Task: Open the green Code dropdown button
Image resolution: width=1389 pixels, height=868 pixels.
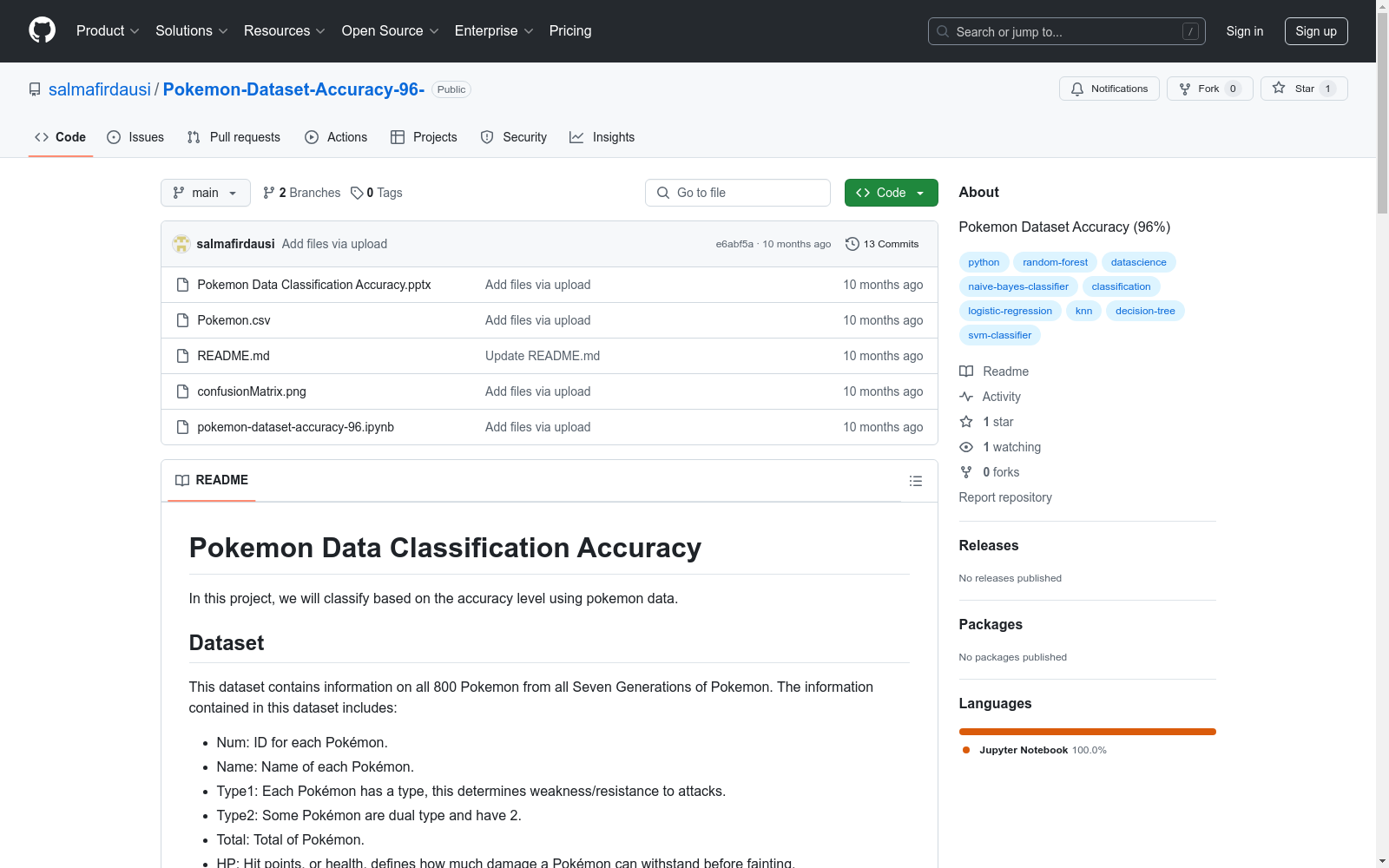Action: coord(891,193)
